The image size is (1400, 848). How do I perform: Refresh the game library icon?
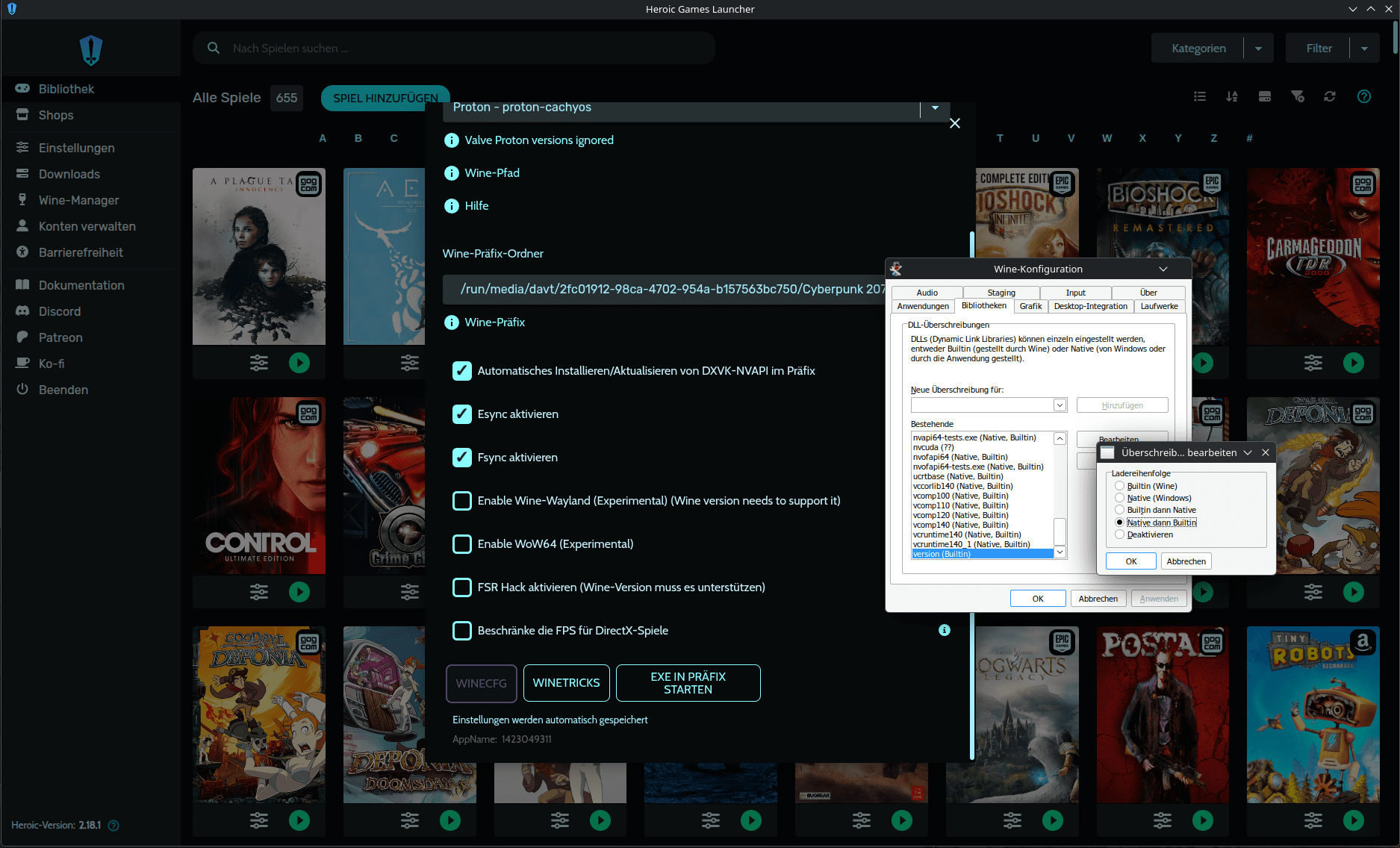1330,96
